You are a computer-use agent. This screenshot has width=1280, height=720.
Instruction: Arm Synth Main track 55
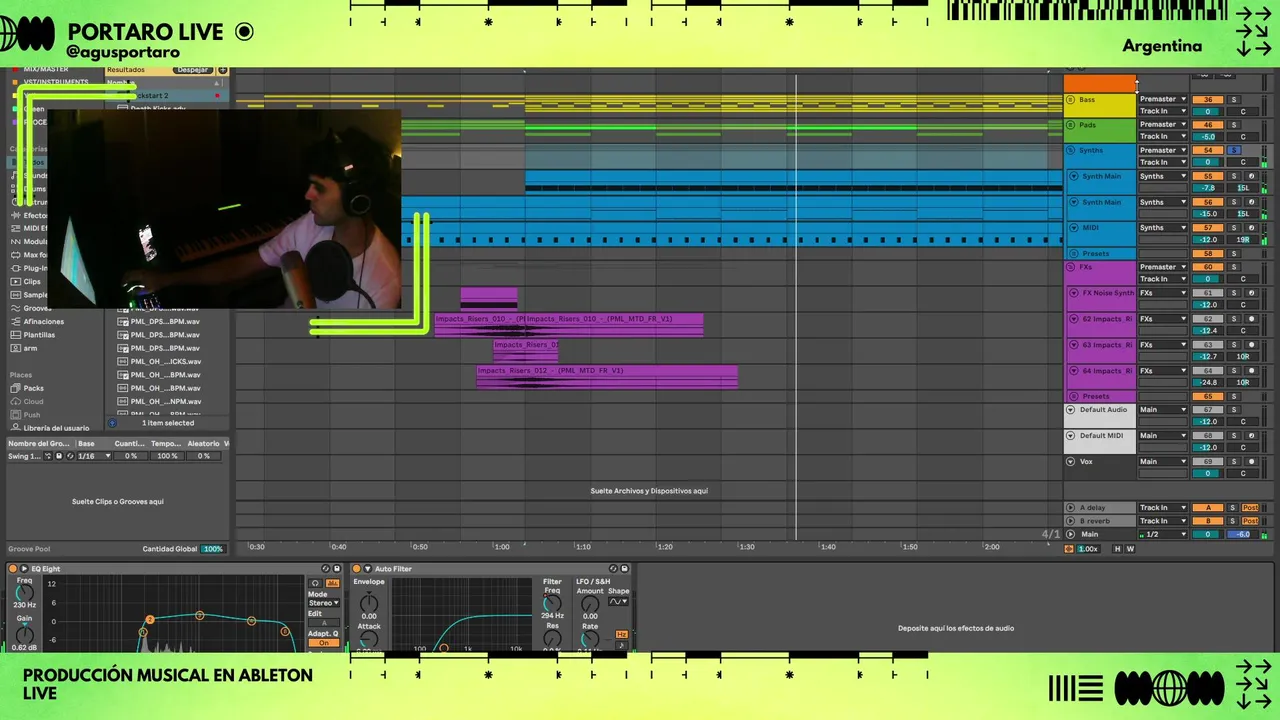coord(1251,176)
